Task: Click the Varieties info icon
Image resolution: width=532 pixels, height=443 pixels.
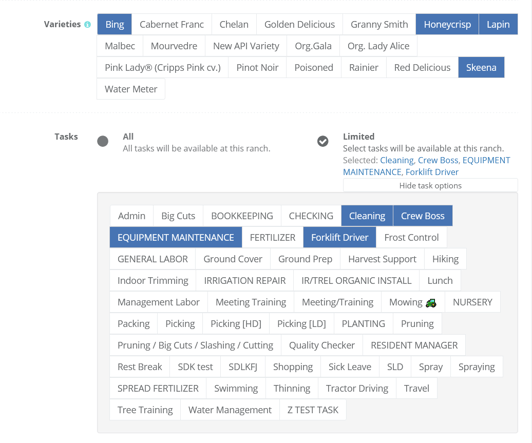Action: [88, 24]
